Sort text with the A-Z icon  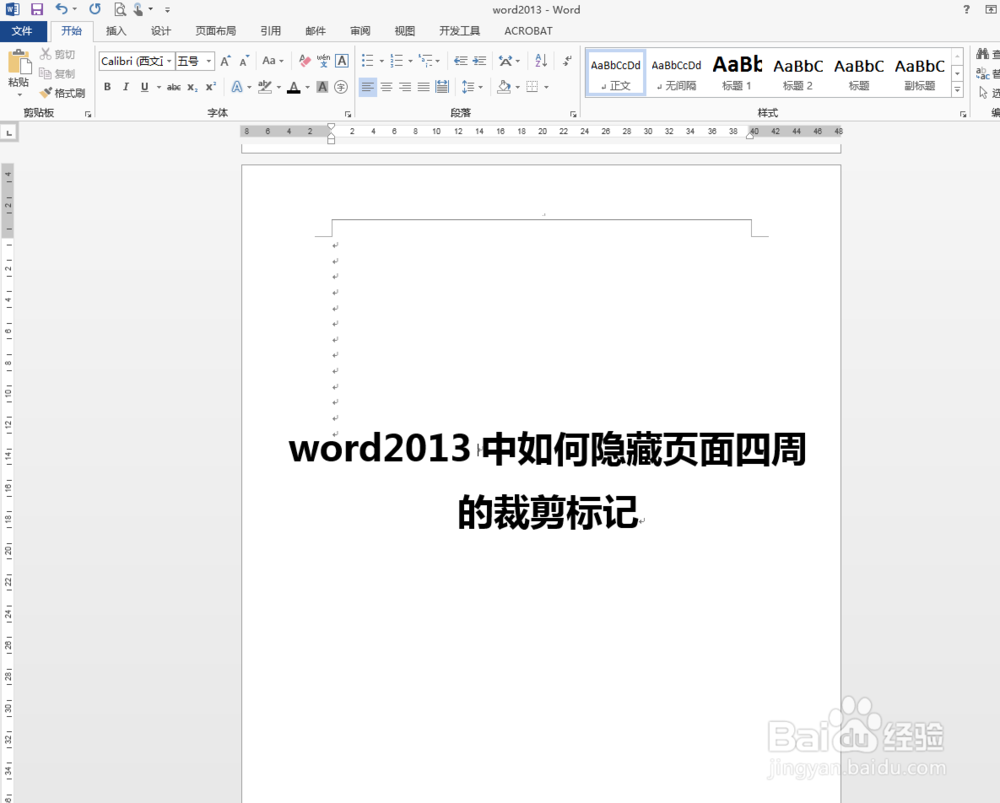(x=541, y=61)
